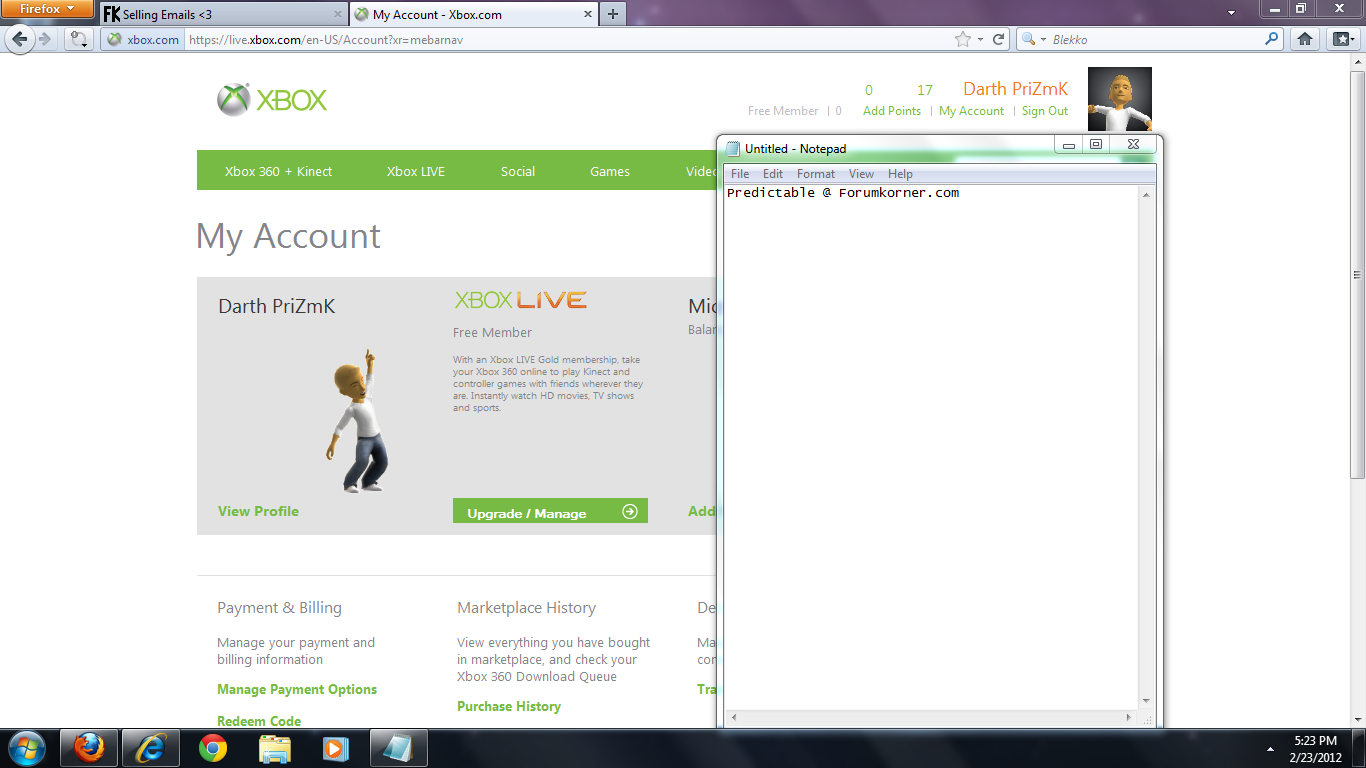Viewport: 1366px width, 768px height.
Task: Click the 17 score value in header
Action: [x=925, y=90]
